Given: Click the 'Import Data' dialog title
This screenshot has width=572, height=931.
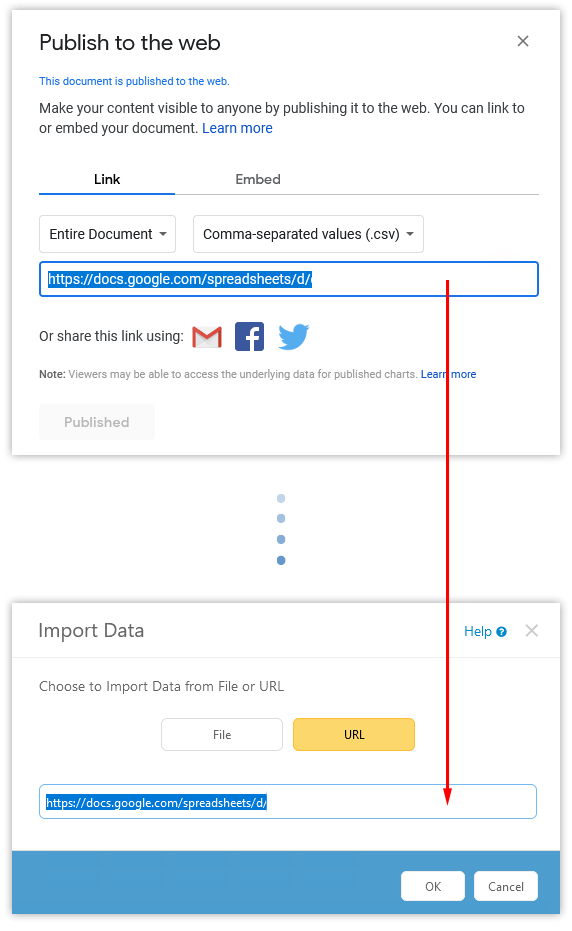Looking at the screenshot, I should [x=91, y=631].
